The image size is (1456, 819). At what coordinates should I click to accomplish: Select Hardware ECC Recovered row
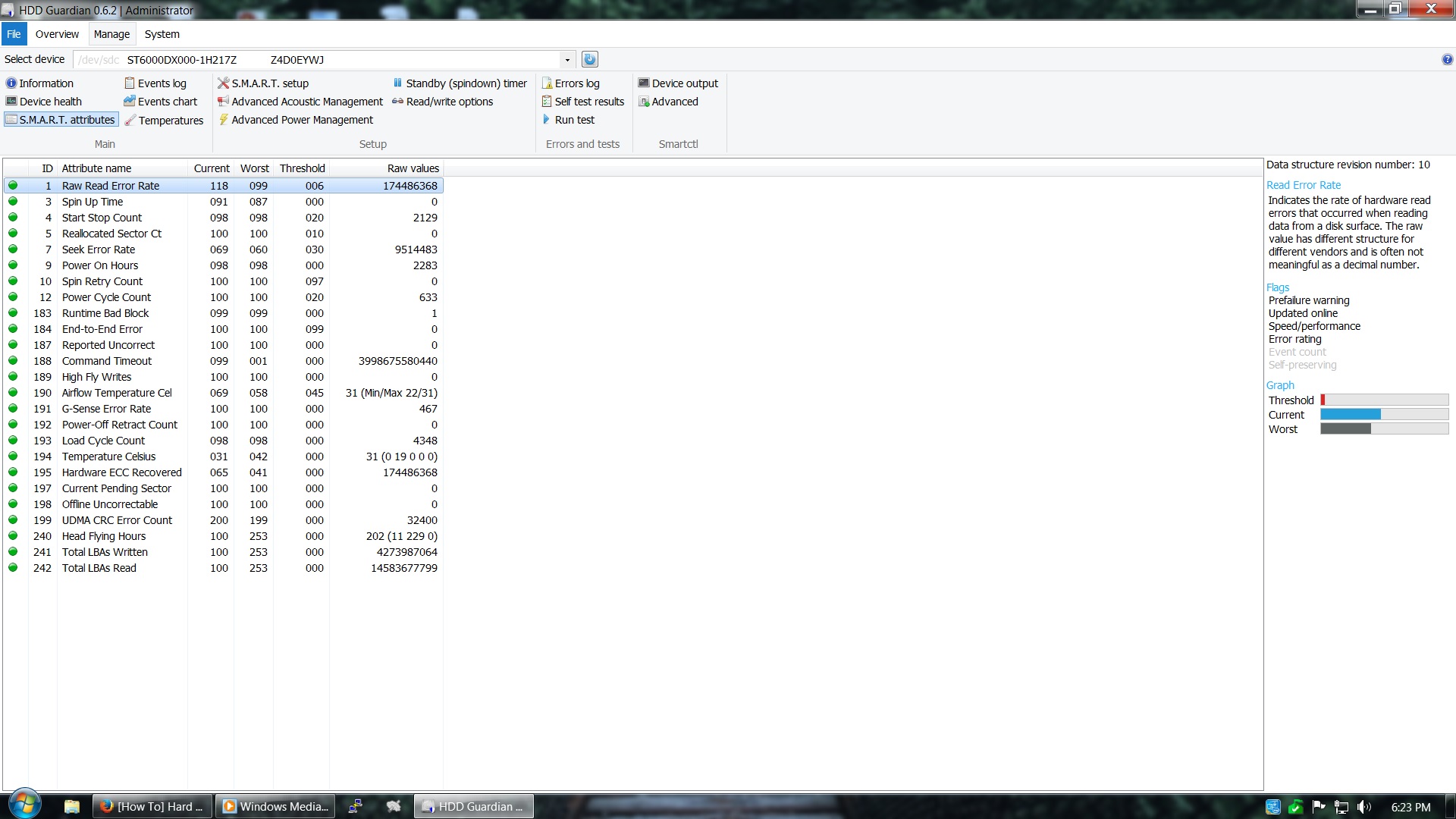tap(224, 472)
